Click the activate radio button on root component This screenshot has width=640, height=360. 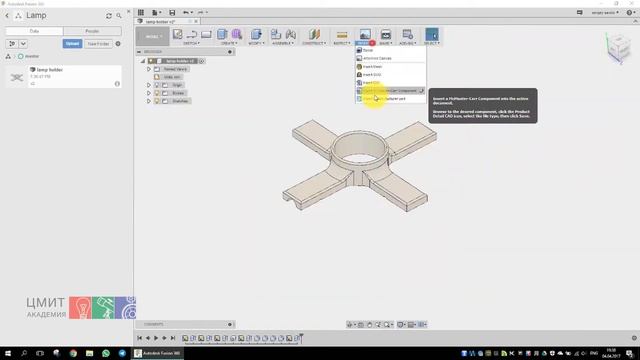pyautogui.click(x=202, y=61)
